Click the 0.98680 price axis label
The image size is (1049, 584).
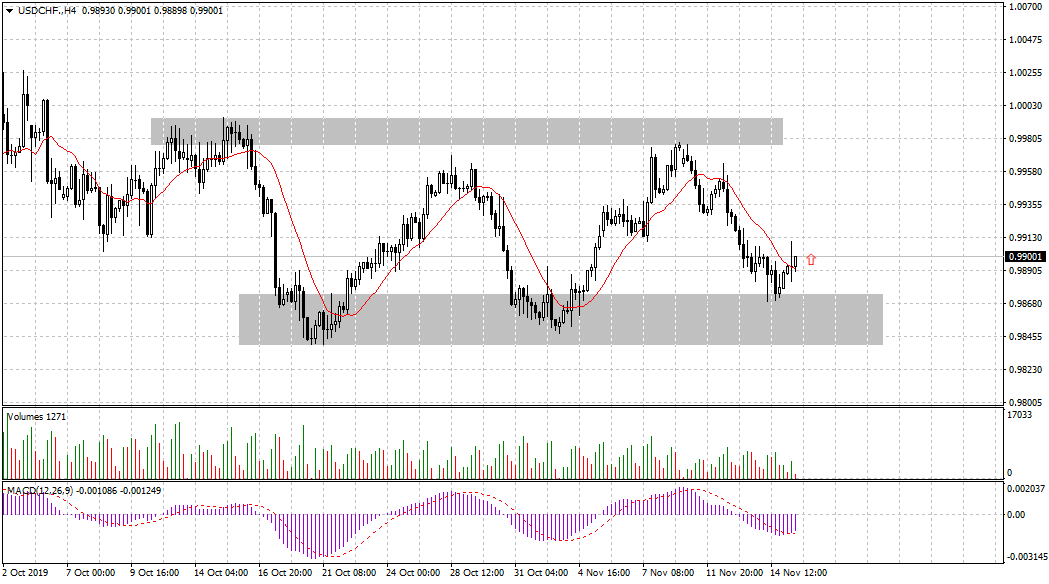pos(1025,304)
